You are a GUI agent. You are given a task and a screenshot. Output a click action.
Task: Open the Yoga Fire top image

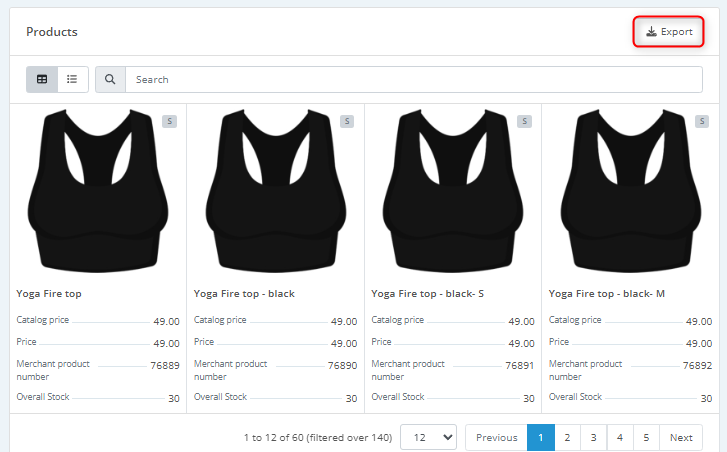click(x=98, y=191)
